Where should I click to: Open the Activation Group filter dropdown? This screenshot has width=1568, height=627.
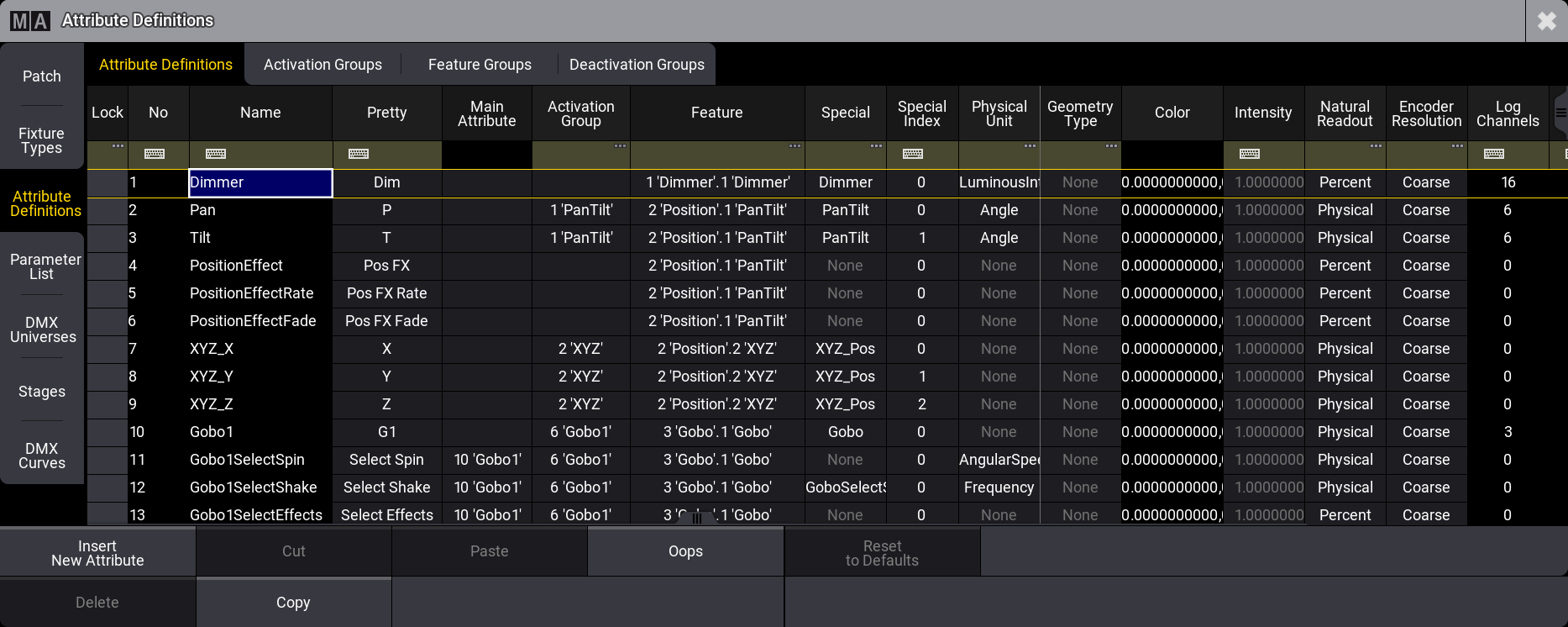[621, 146]
